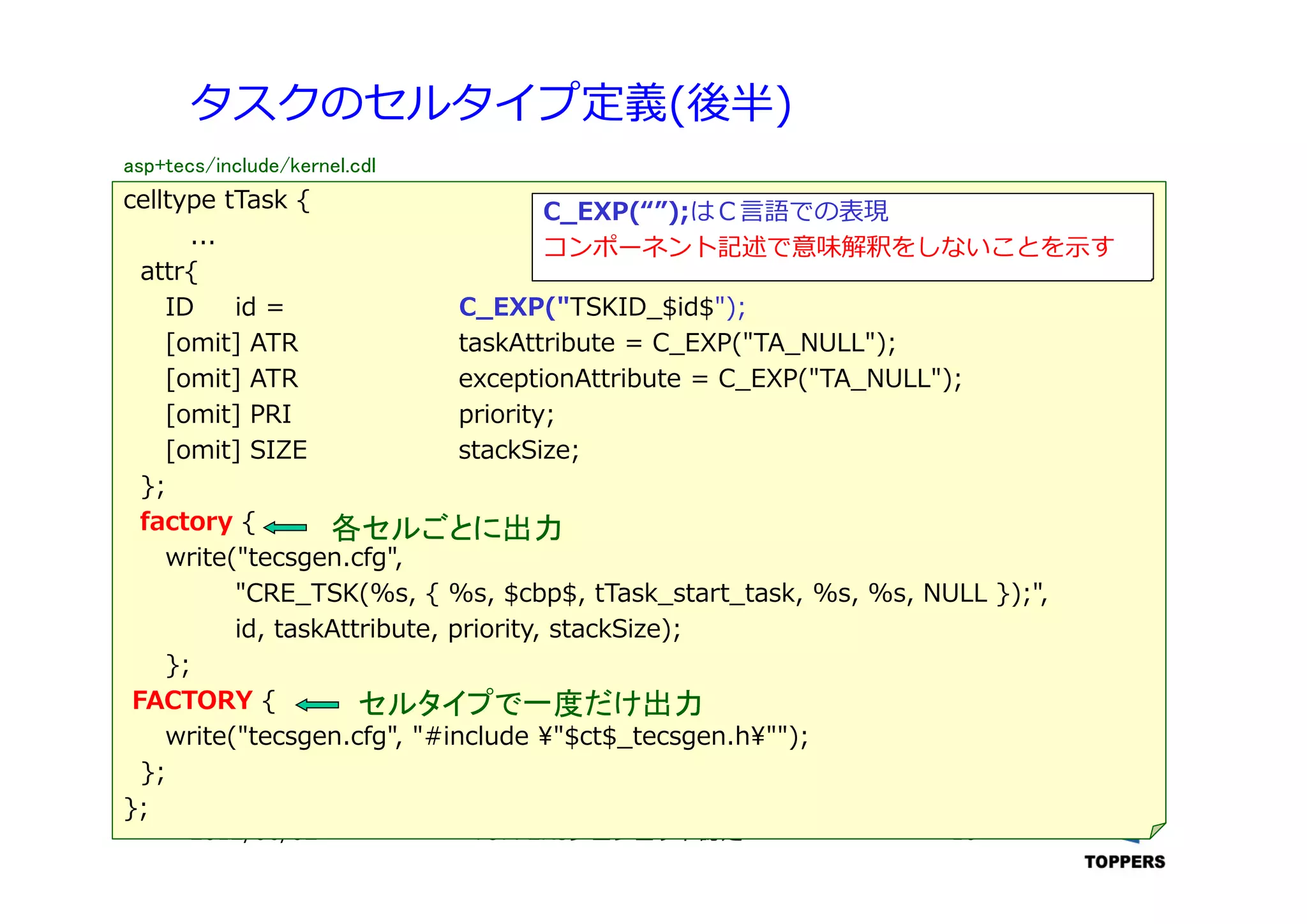The image size is (1307, 924).
Task: Click callout heading C_EXP("");はC言語での表現
Action: tap(715, 212)
